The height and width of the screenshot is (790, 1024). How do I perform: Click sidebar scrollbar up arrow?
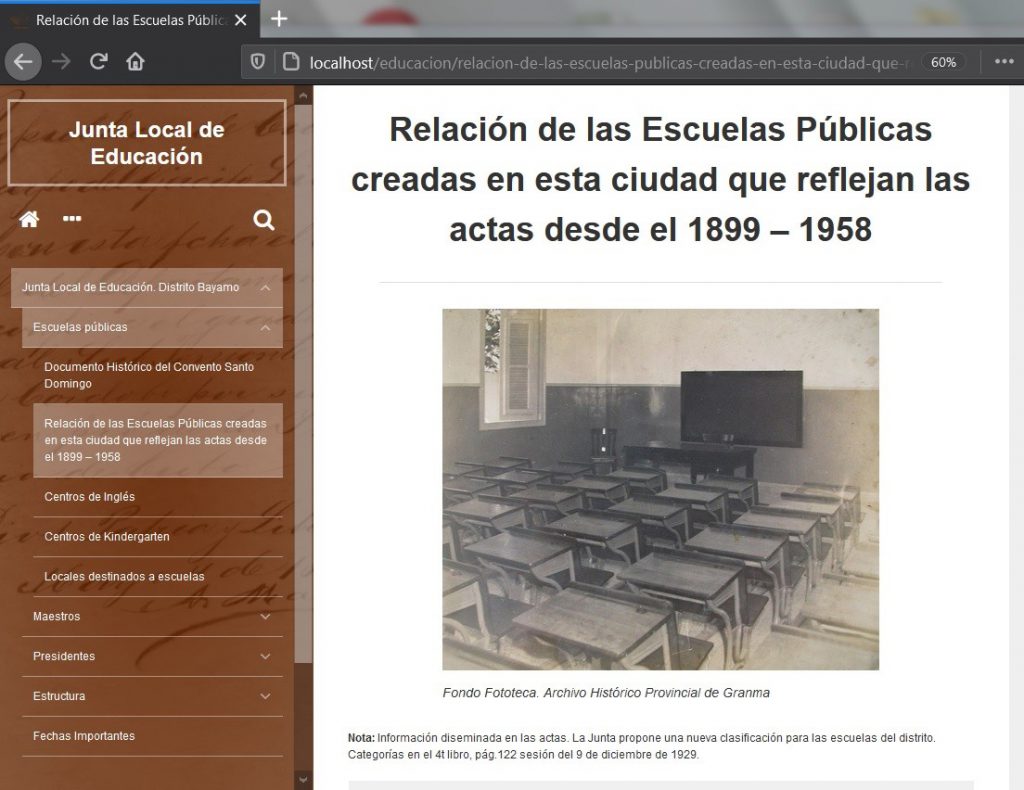[x=303, y=95]
